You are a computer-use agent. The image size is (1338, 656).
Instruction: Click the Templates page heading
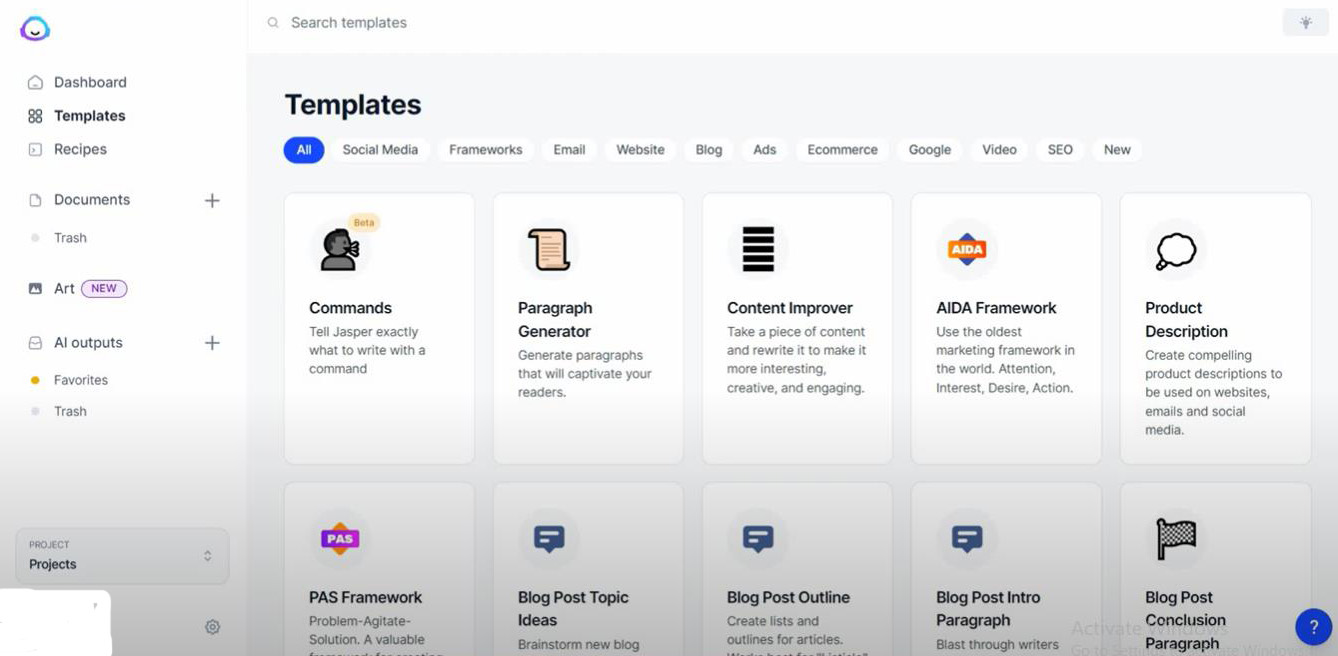pyautogui.click(x=353, y=105)
